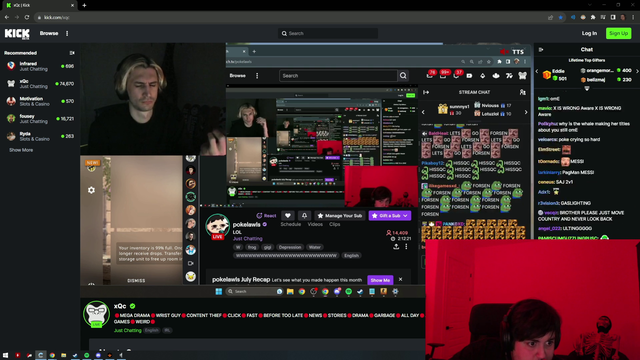
Task: Mute the TTS speaker toggle
Action: [x=504, y=52]
